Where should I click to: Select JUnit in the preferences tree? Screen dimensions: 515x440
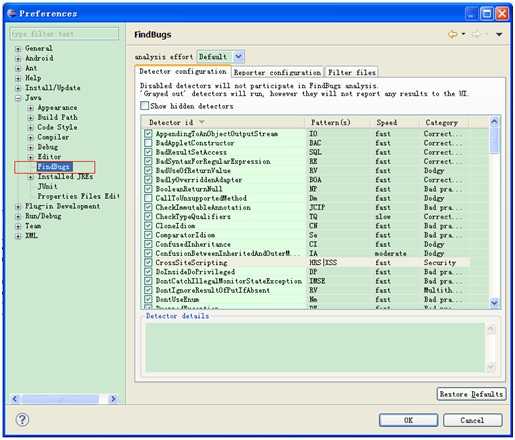coord(47,186)
